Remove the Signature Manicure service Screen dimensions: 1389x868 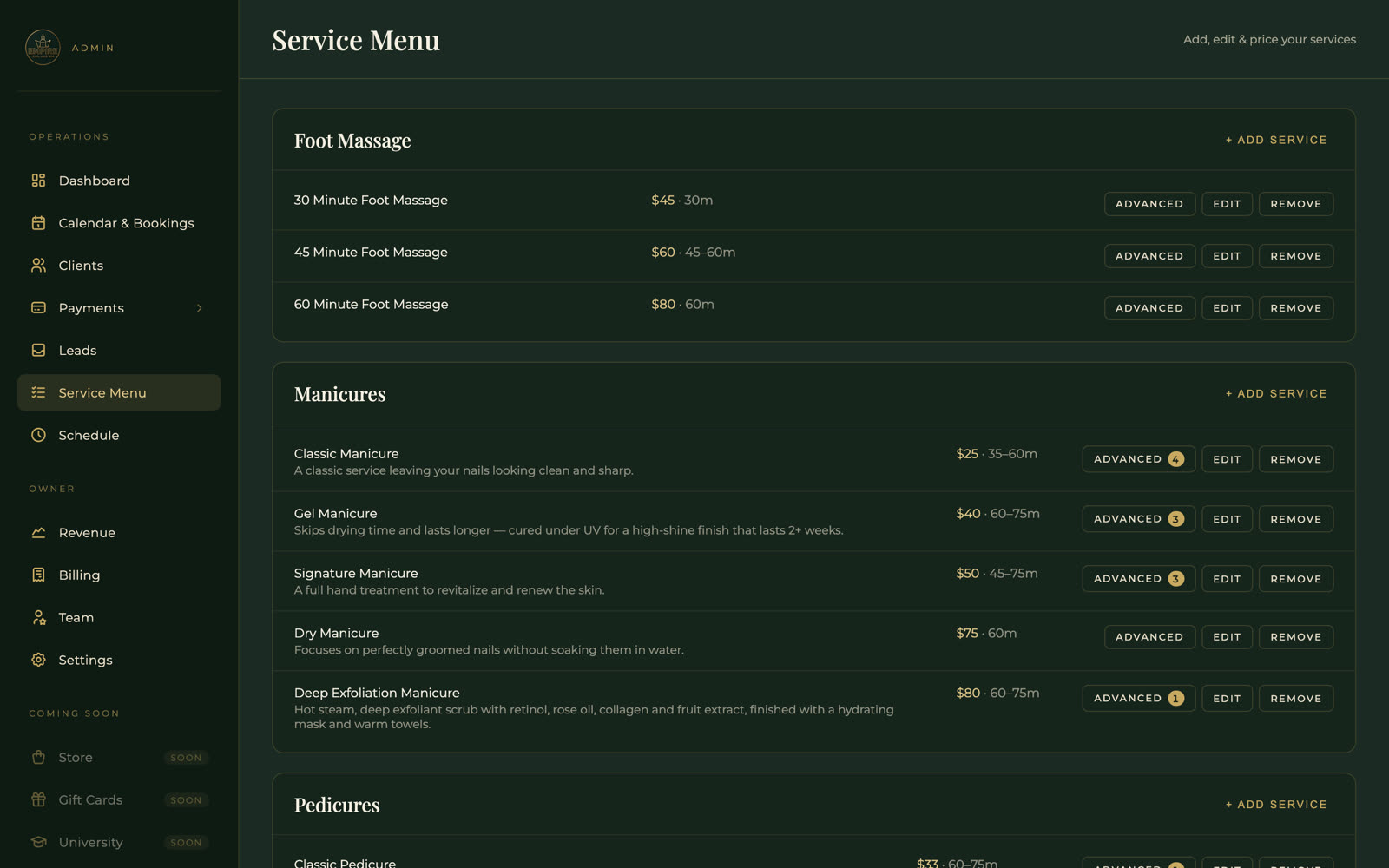(x=1296, y=579)
